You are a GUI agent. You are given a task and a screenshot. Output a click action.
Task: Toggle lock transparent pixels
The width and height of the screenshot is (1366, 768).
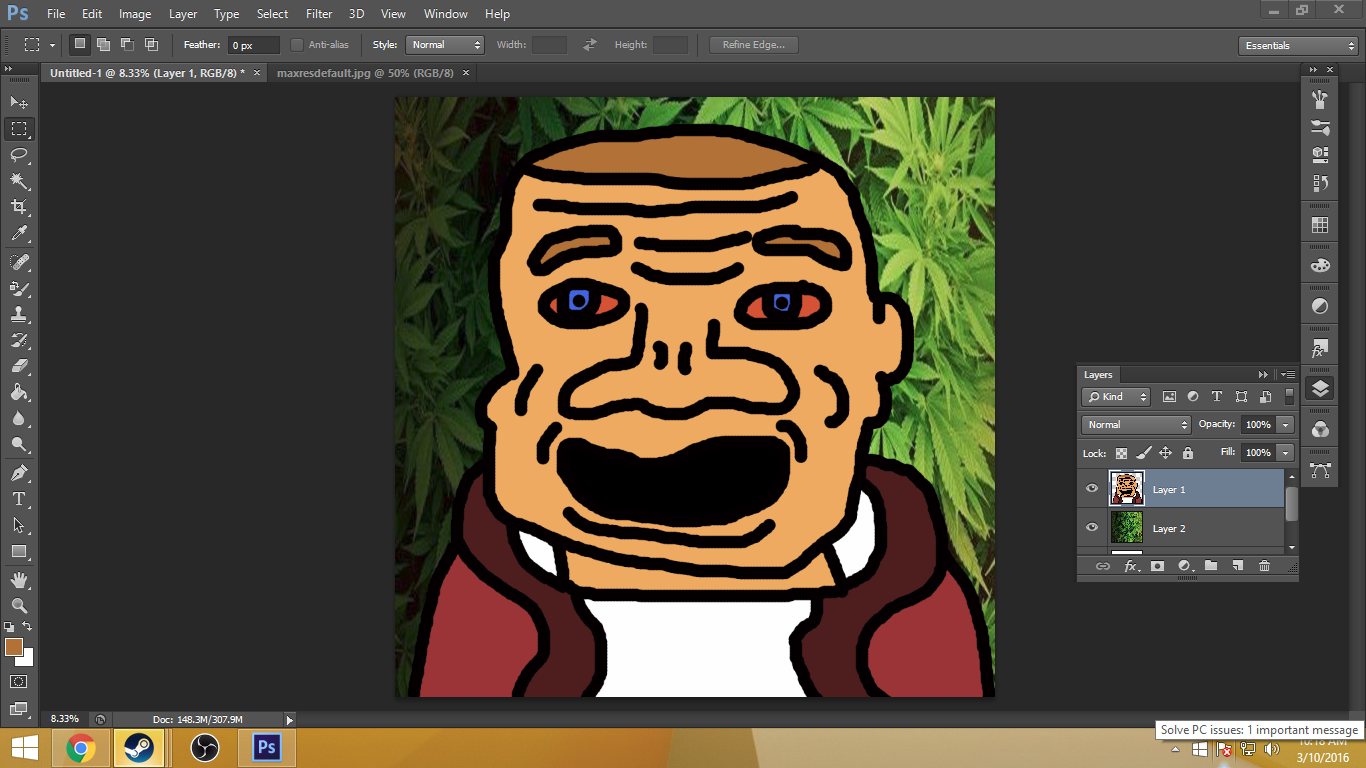pyautogui.click(x=1122, y=453)
